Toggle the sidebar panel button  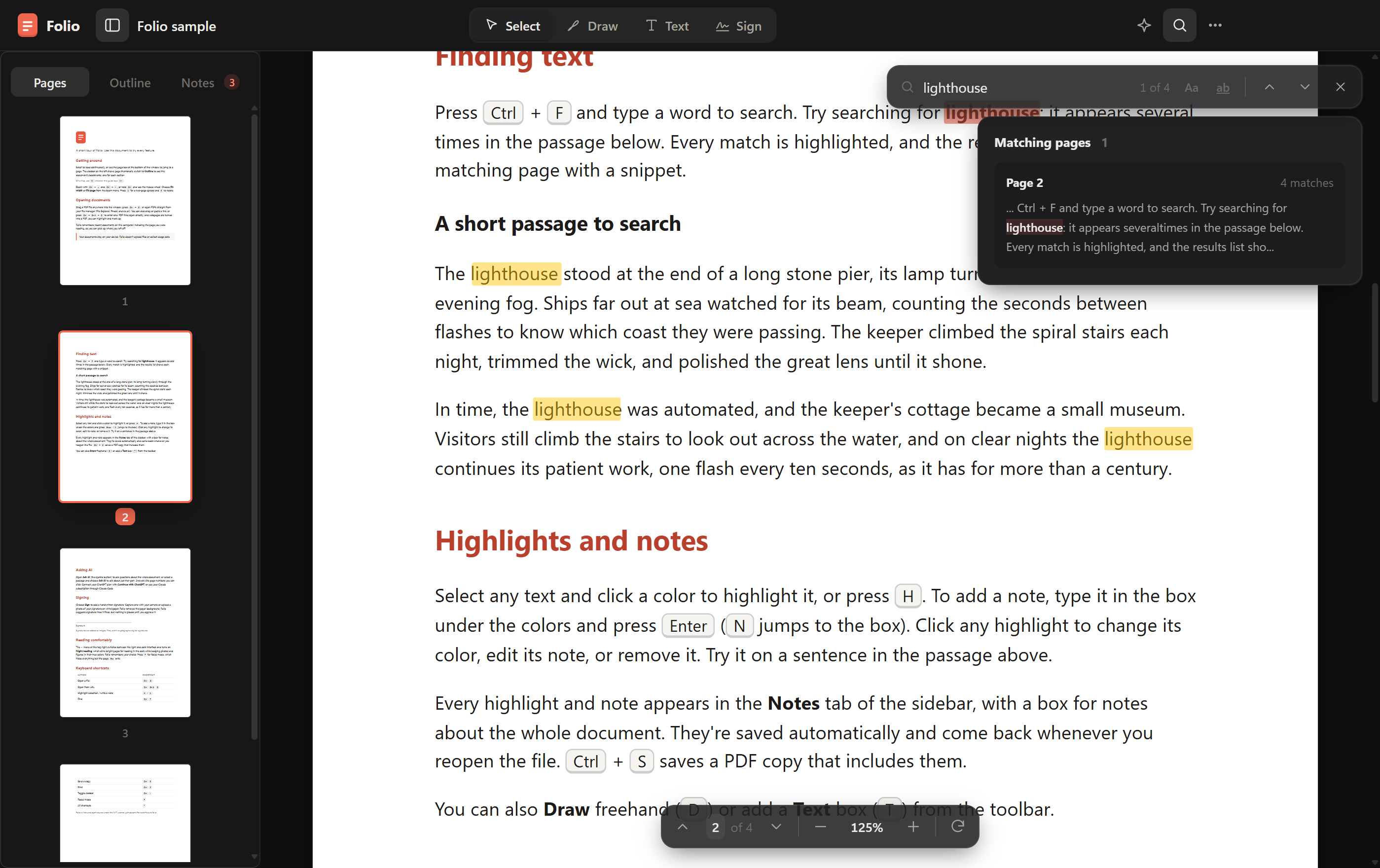click(x=112, y=26)
